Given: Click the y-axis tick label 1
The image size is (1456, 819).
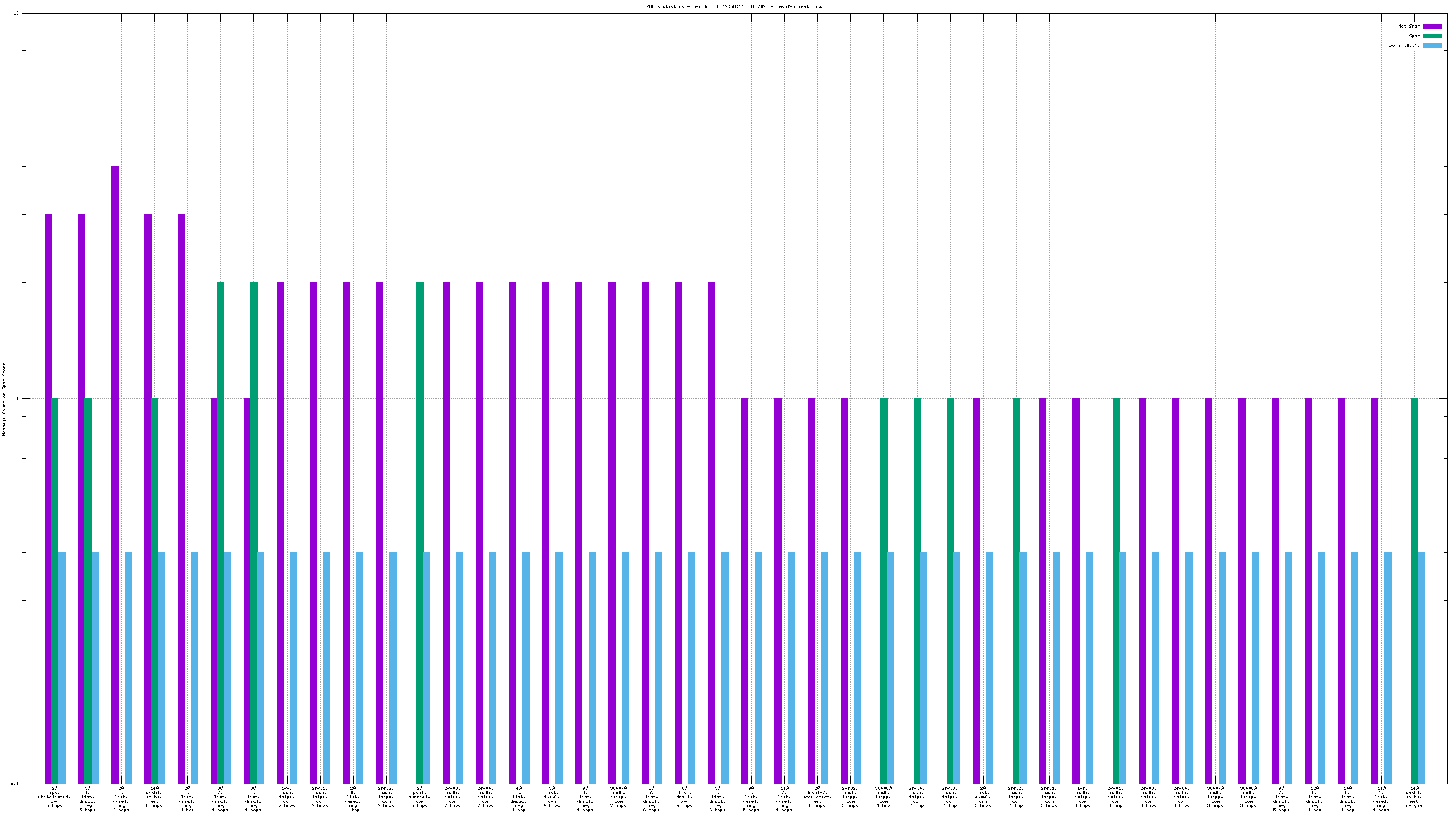Looking at the screenshot, I should click(17, 399).
